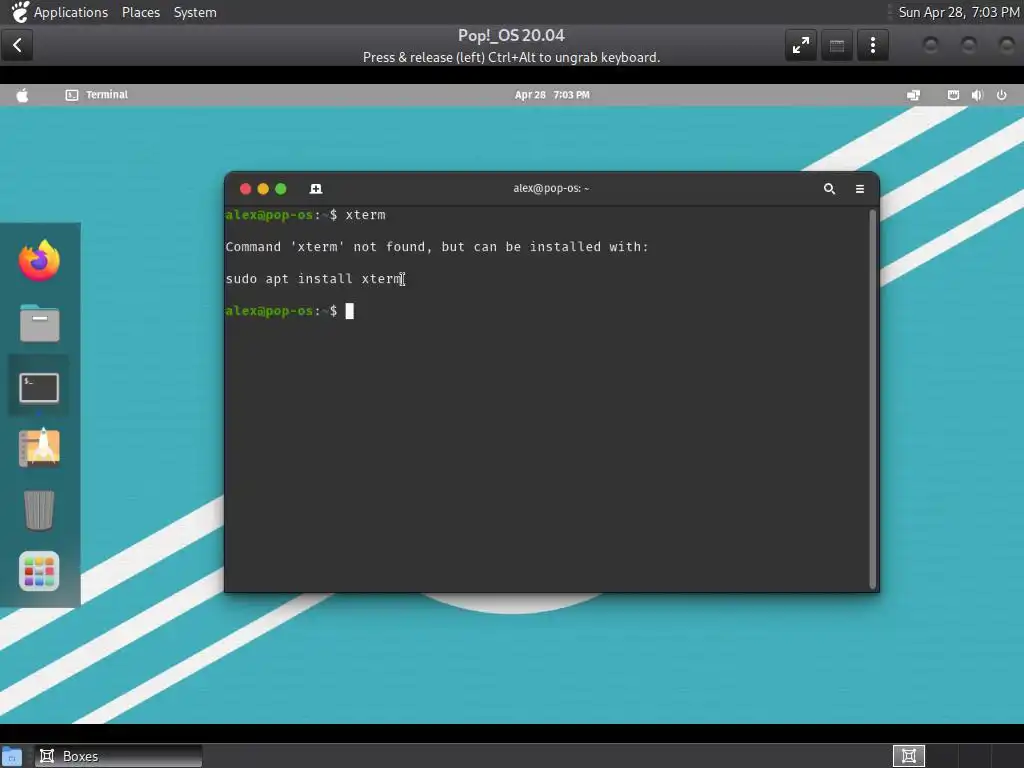Open the Places menu
Image resolution: width=1024 pixels, height=768 pixels.
click(x=140, y=12)
